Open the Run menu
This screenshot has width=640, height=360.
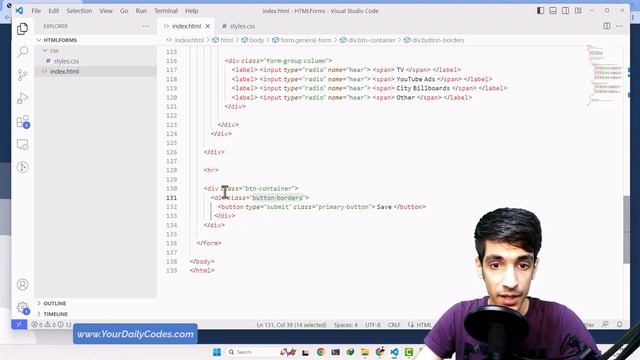click(x=141, y=11)
